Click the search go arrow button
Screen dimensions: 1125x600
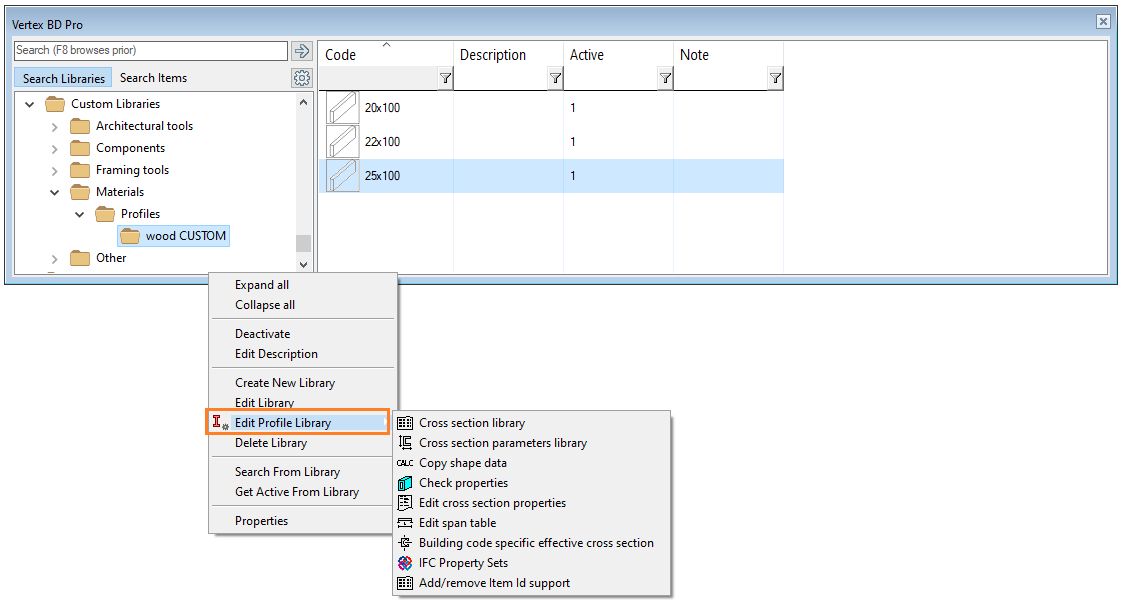[x=301, y=51]
